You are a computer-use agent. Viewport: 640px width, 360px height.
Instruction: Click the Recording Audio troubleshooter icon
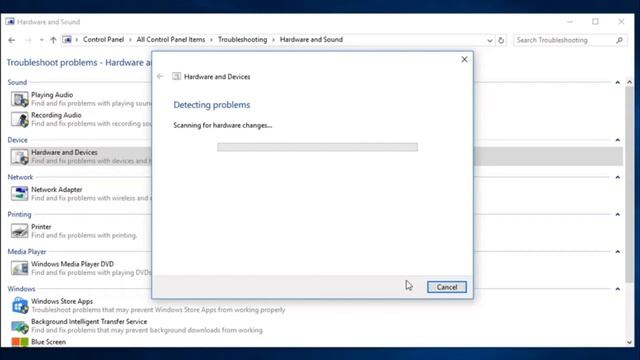point(19,120)
